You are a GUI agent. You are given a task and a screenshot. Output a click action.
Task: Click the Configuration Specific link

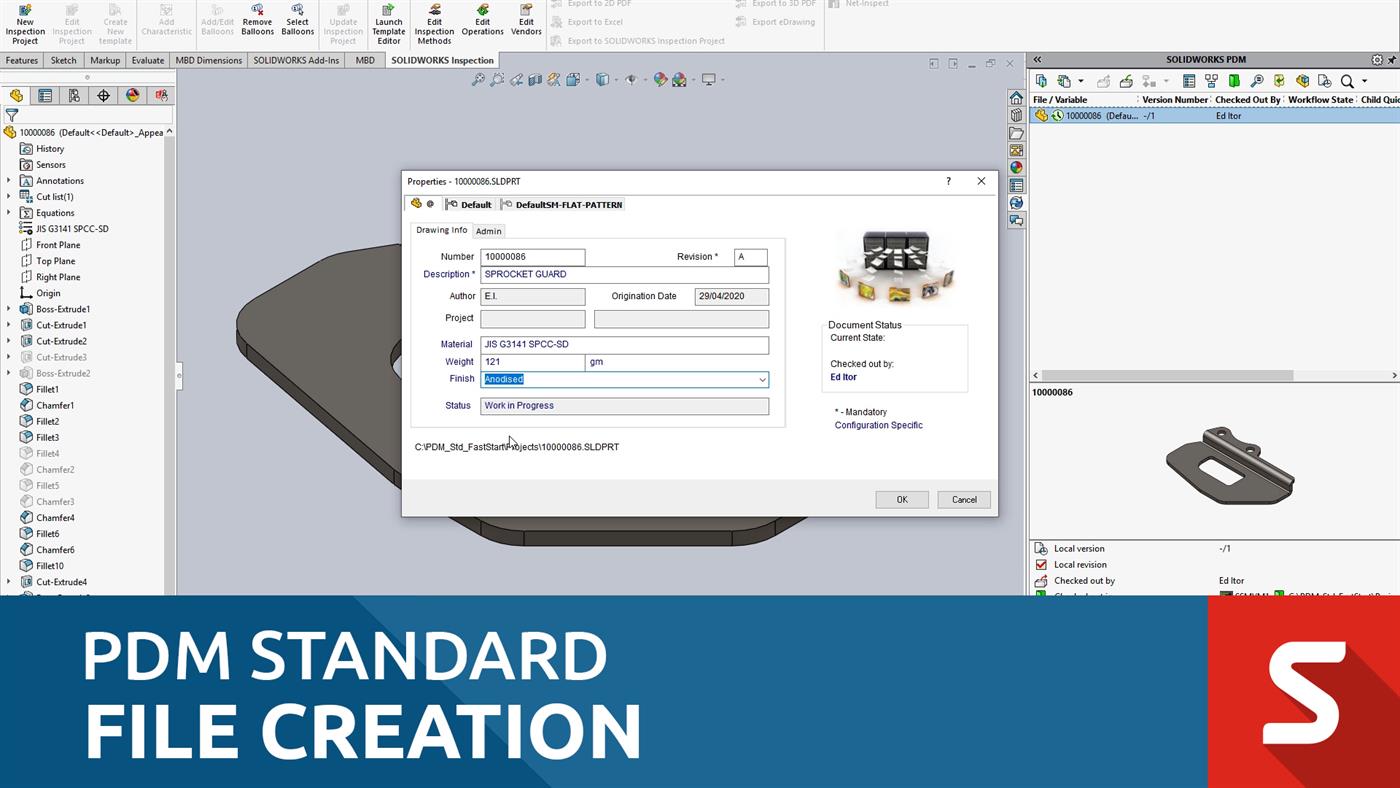[878, 424]
